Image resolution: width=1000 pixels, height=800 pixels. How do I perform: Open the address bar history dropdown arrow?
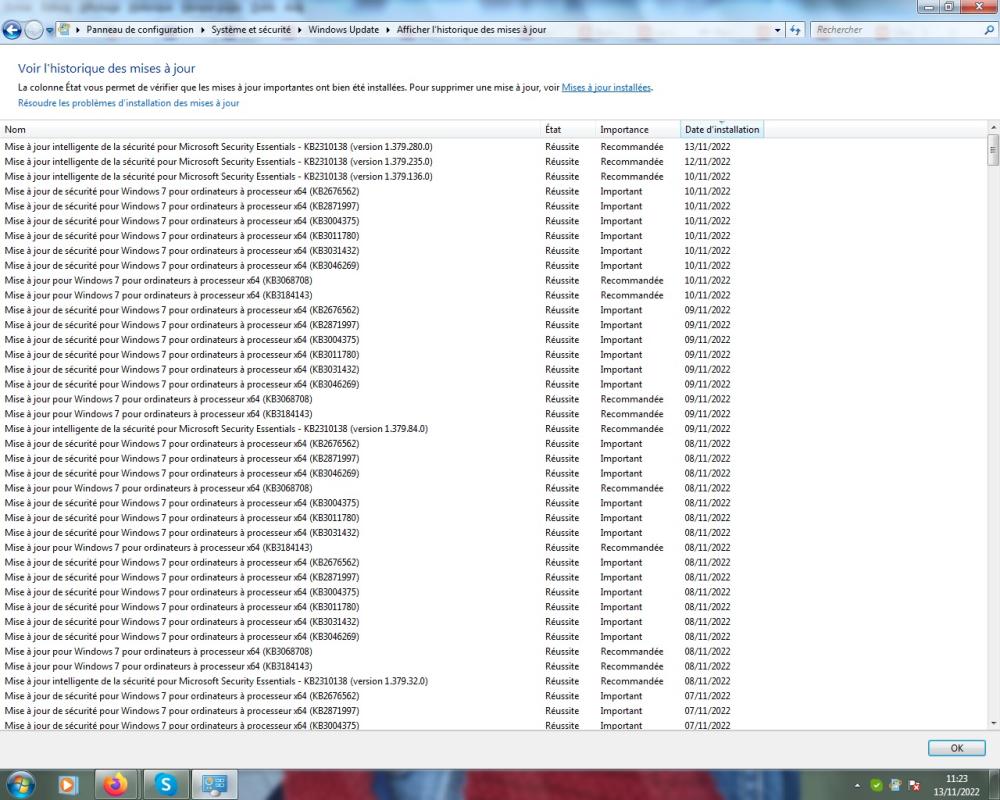click(x=777, y=30)
